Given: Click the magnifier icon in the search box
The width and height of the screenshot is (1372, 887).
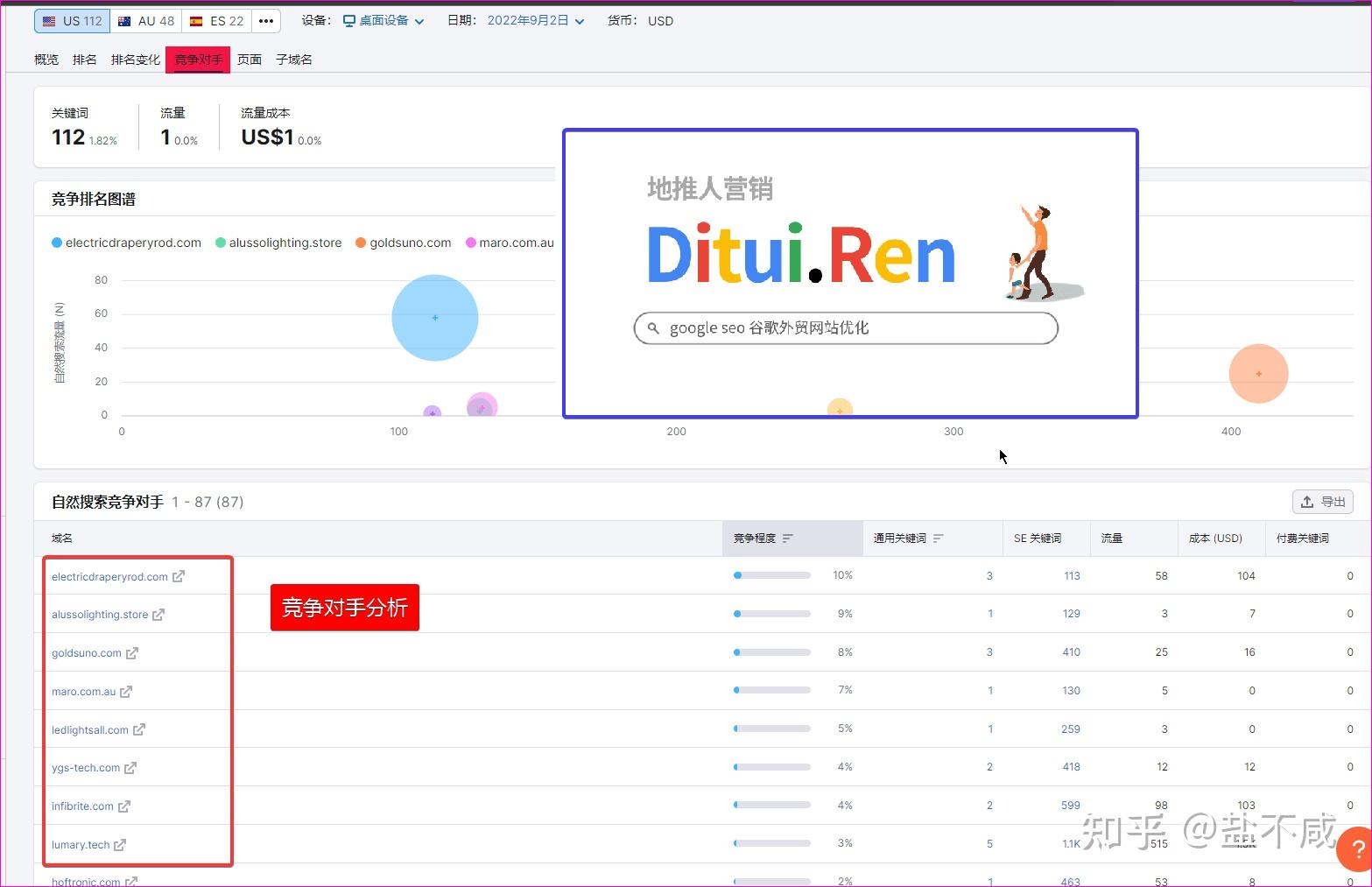Looking at the screenshot, I should 653,328.
